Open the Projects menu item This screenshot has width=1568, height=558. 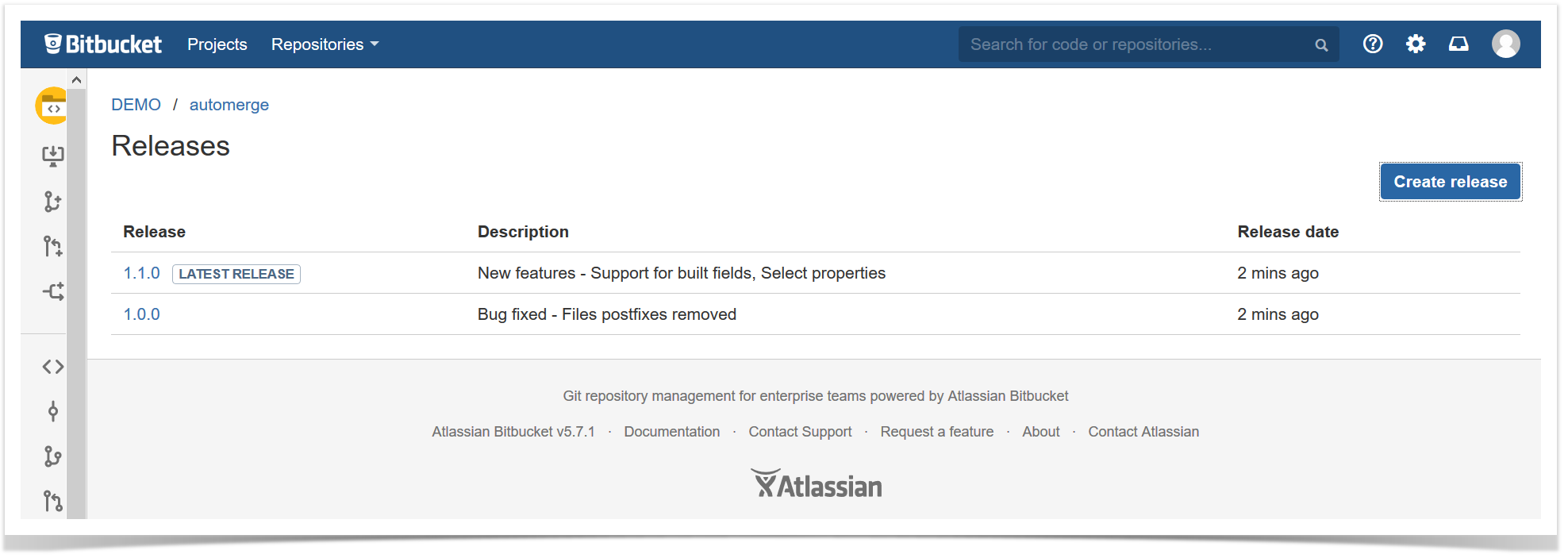[217, 44]
